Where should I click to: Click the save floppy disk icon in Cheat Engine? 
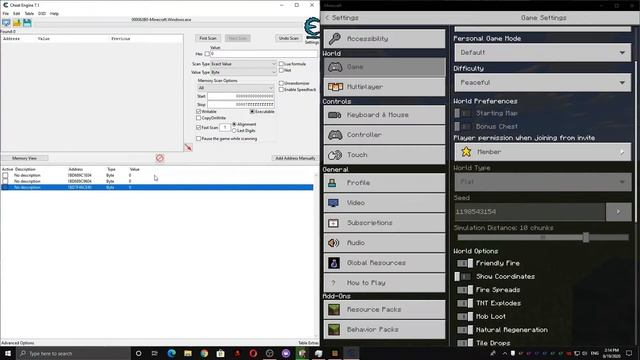[27, 23]
